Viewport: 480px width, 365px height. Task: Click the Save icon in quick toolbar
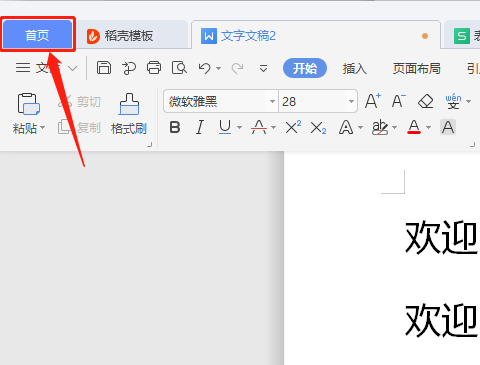point(104,68)
